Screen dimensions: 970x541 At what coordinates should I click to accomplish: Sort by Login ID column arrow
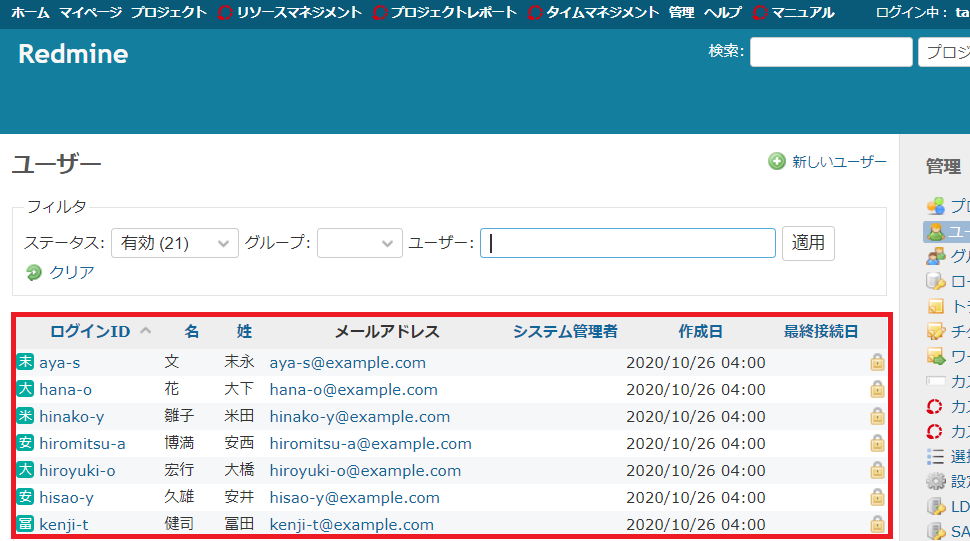tap(145, 331)
